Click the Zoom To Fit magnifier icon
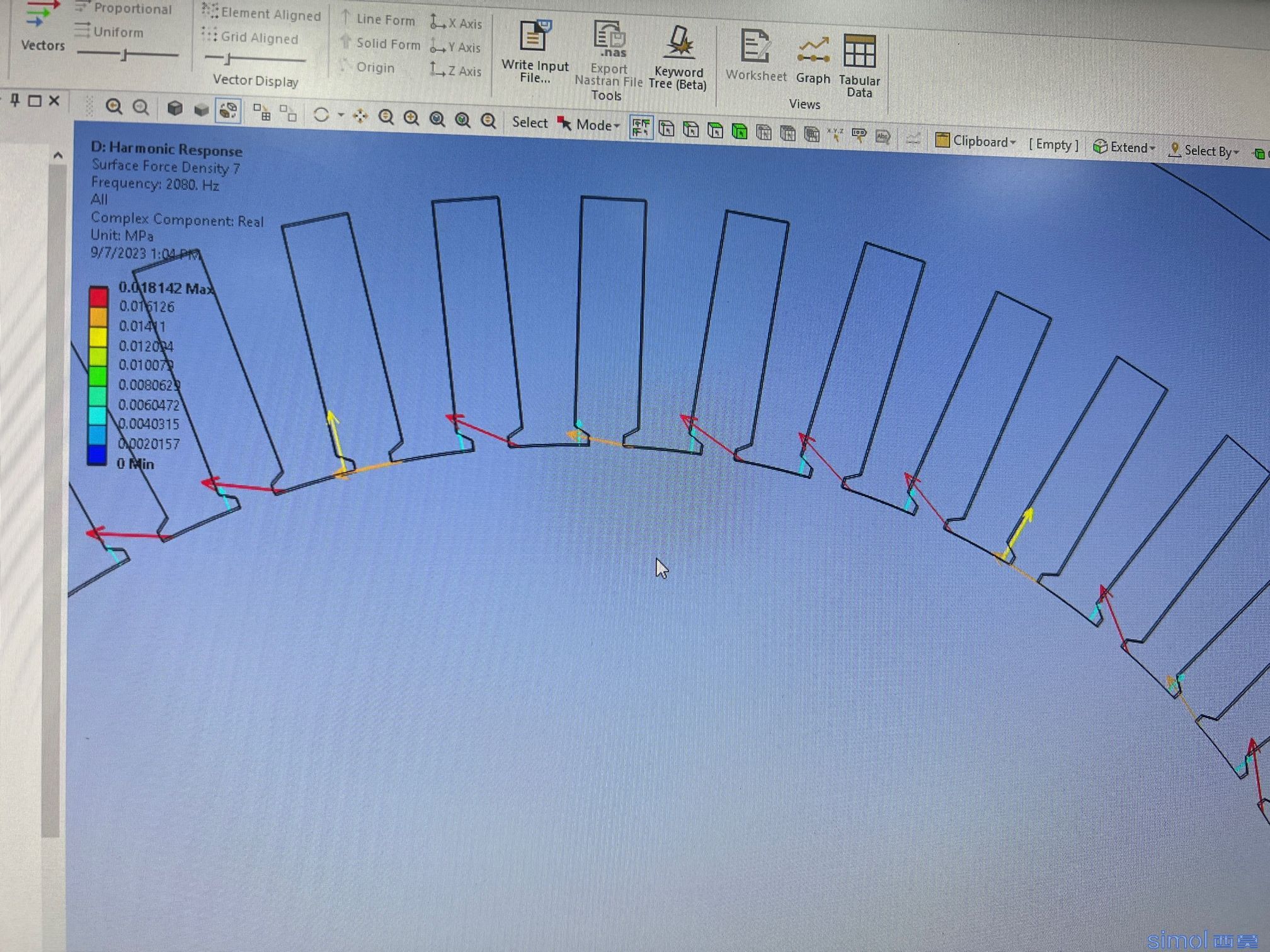Image resolution: width=1270 pixels, height=952 pixels. [437, 119]
